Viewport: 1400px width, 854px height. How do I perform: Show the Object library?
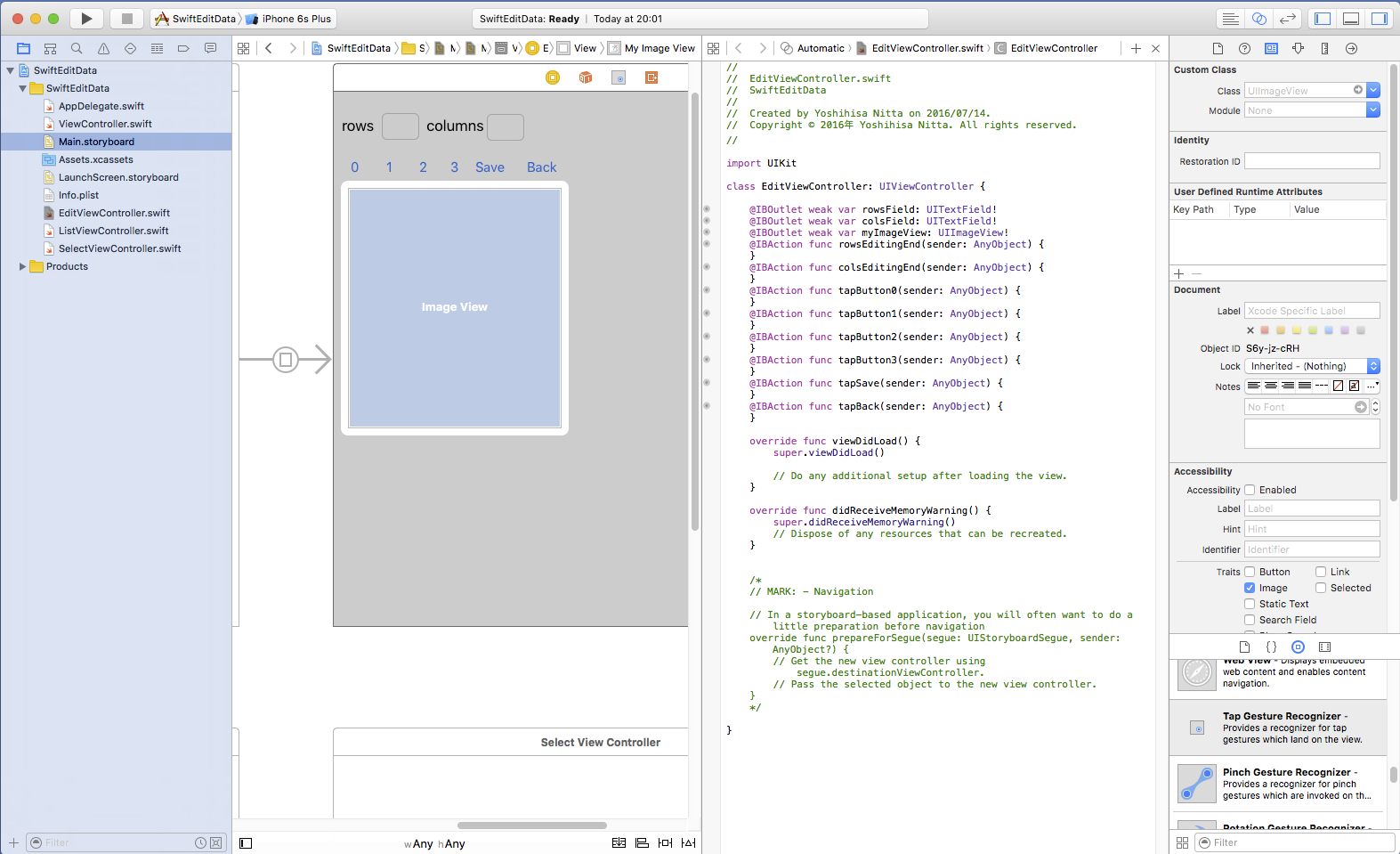[x=1298, y=647]
